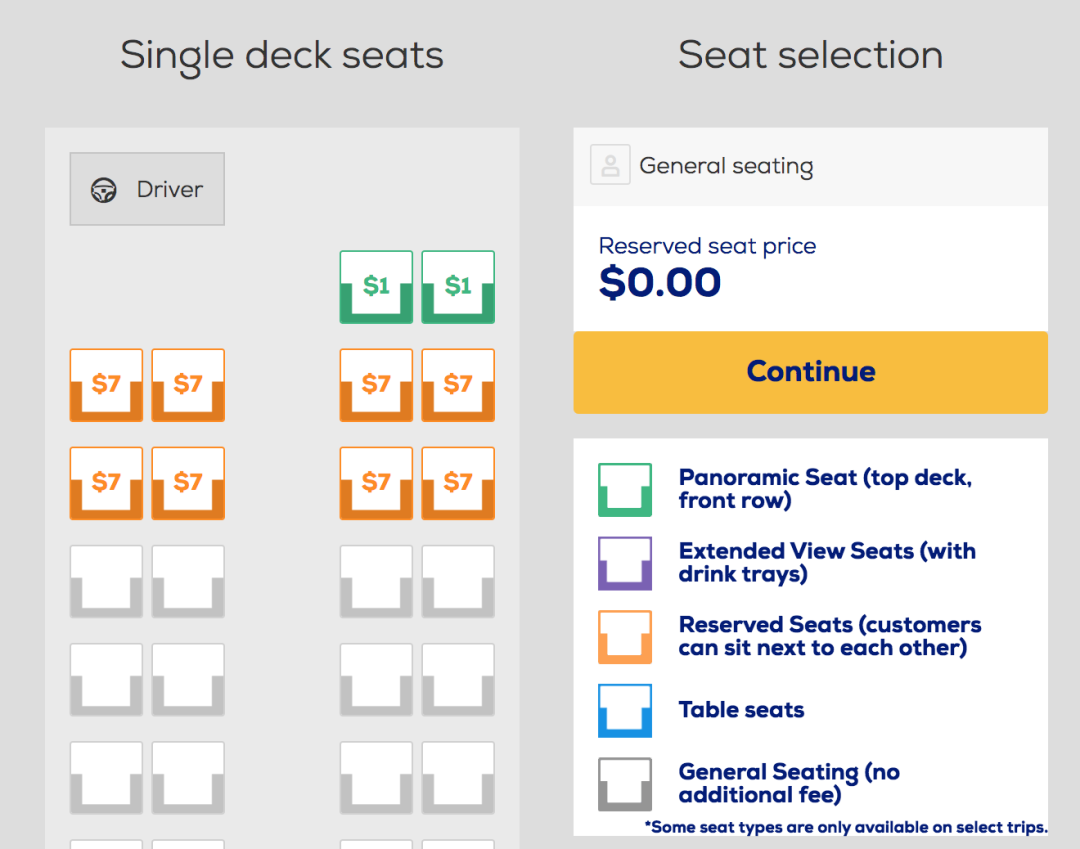The height and width of the screenshot is (849, 1080).
Task: Click the General seating passenger row
Action: [x=810, y=166]
